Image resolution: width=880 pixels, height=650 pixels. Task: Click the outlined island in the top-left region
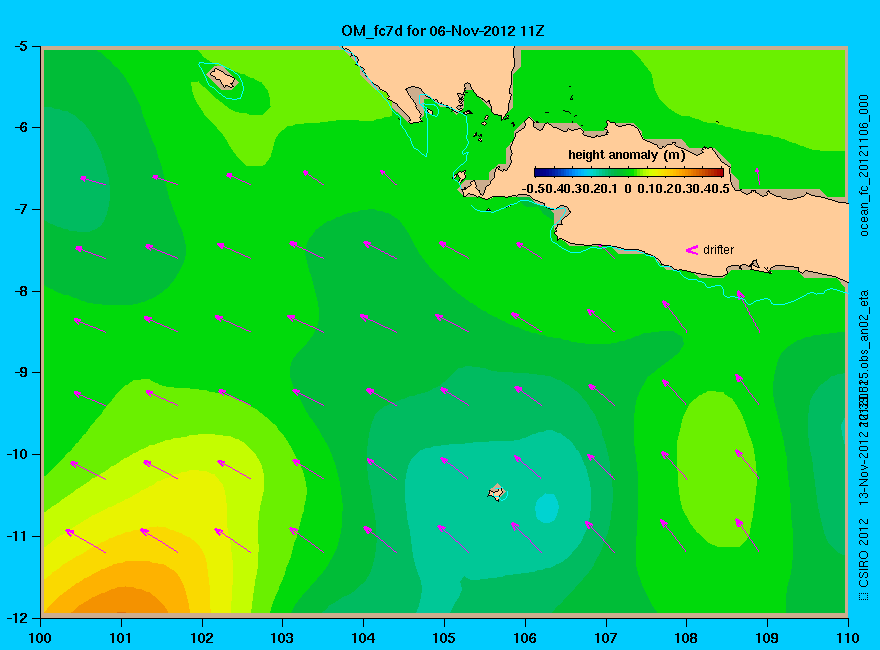pyautogui.click(x=223, y=78)
